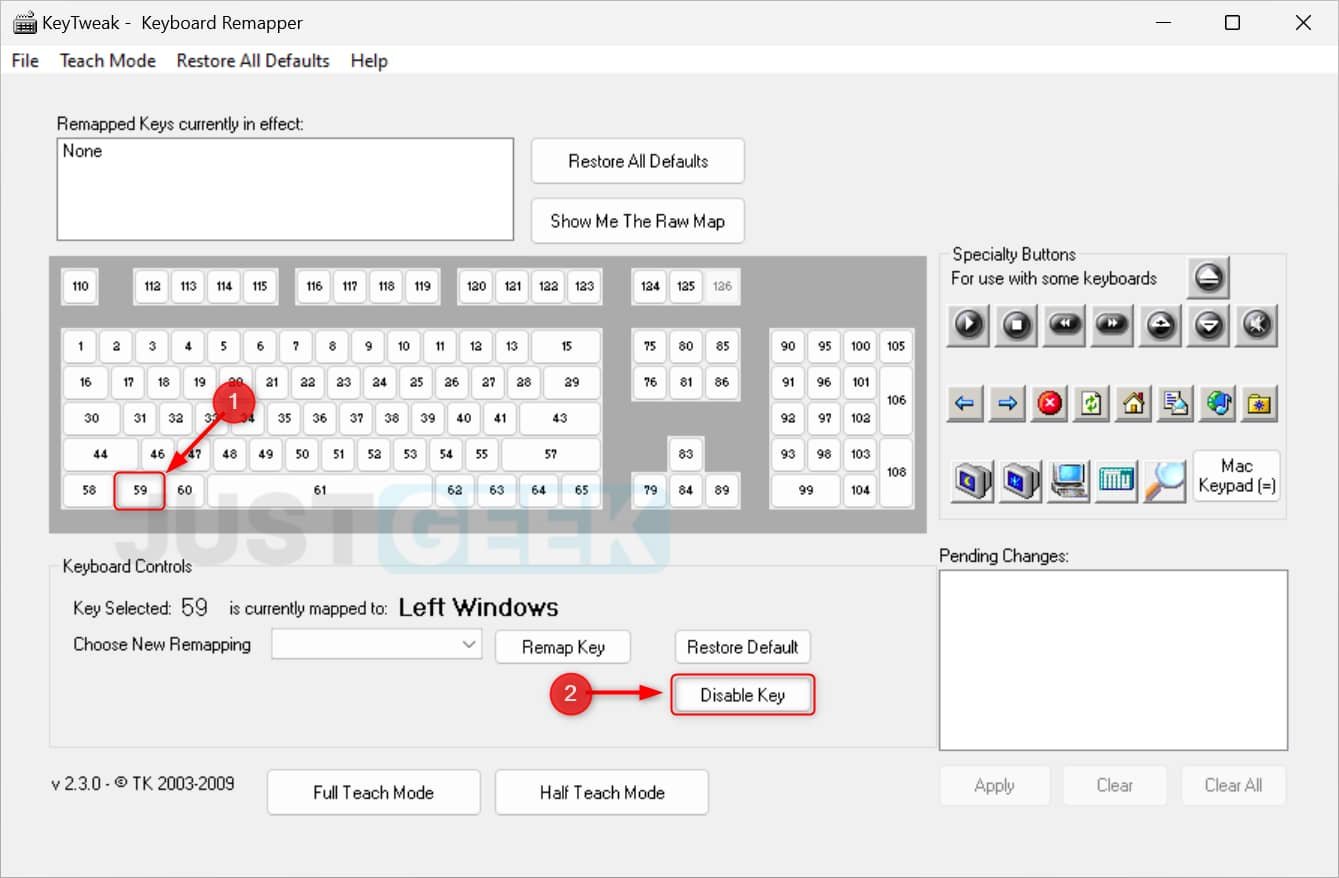Start Full Teach Mode
Image resolution: width=1339 pixels, height=878 pixels.
pyautogui.click(x=373, y=792)
